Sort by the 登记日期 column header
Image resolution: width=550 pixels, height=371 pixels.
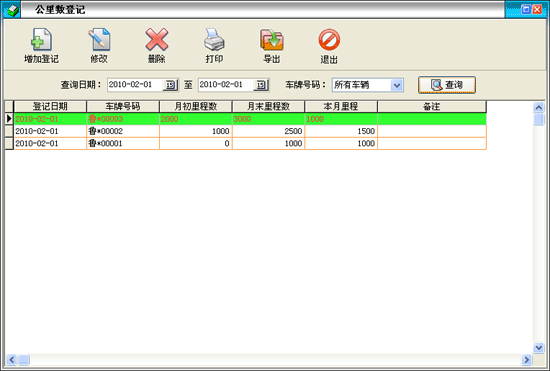tap(50, 106)
